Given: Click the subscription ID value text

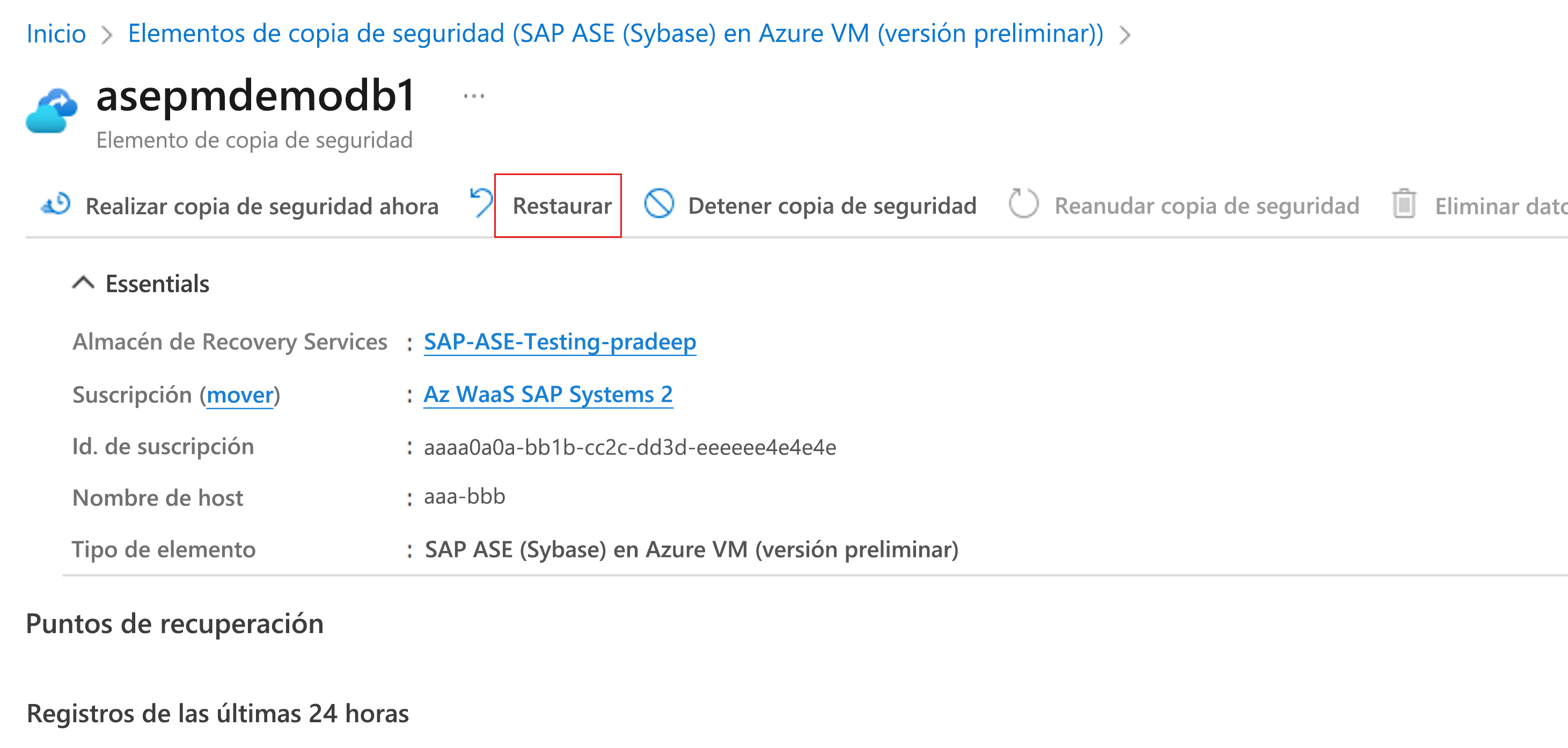Looking at the screenshot, I should (x=629, y=447).
